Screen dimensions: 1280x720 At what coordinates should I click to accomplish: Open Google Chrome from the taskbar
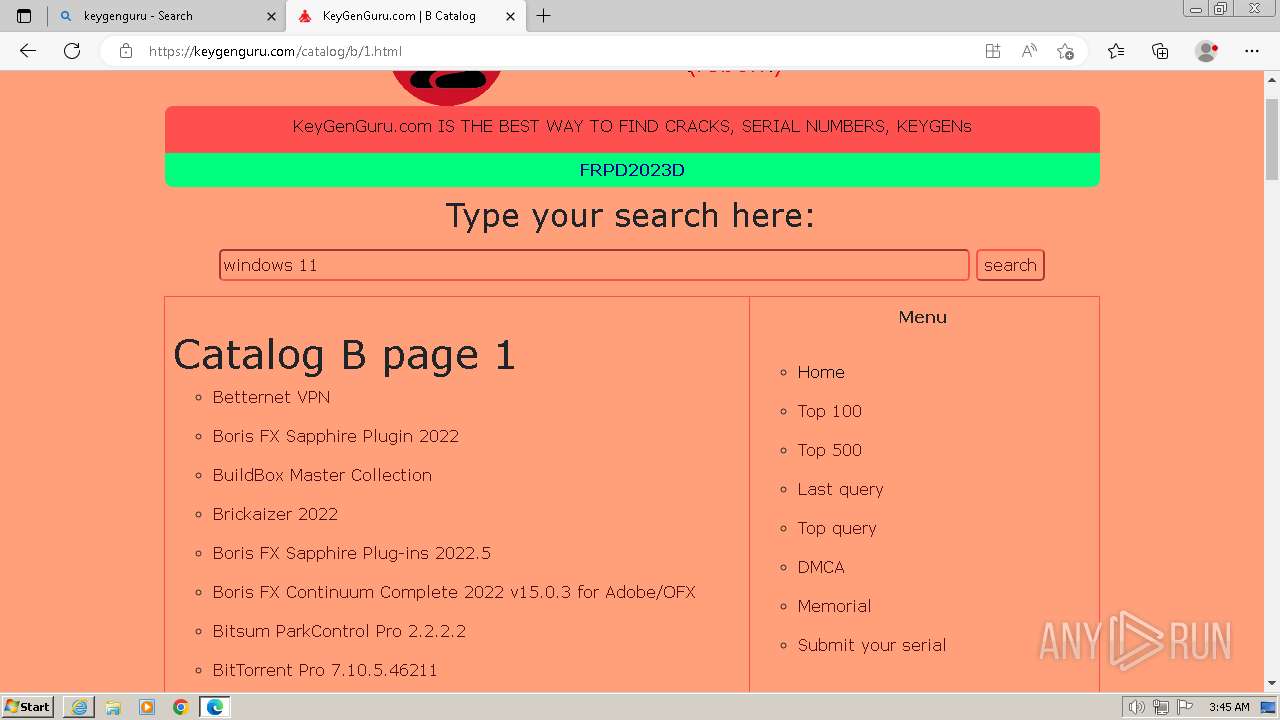[x=180, y=707]
